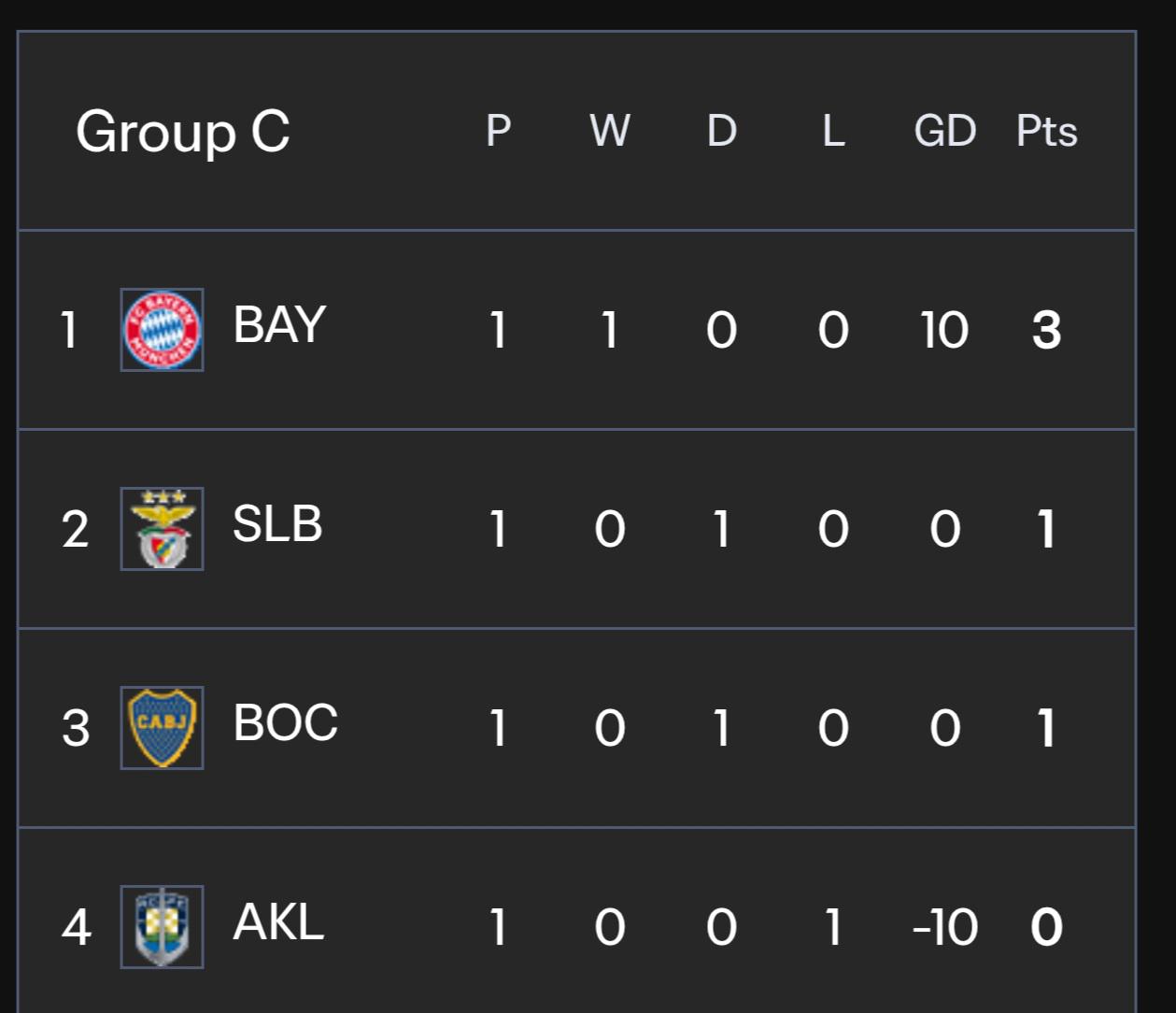Click rank number 4 in table
The width and height of the screenshot is (1176, 1013).
pyautogui.click(x=77, y=928)
